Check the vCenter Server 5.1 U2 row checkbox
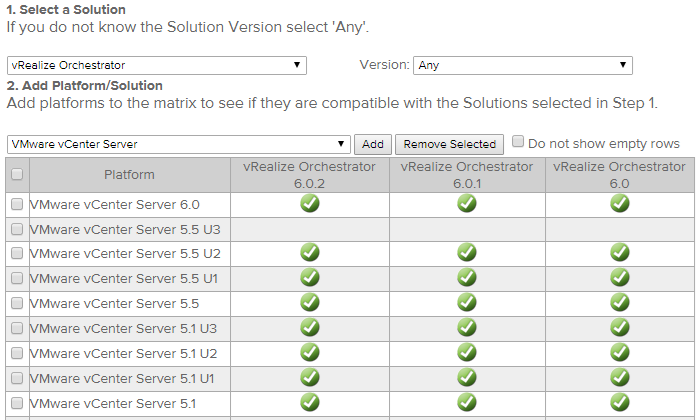Viewport: 698px width, 420px height. (17, 353)
